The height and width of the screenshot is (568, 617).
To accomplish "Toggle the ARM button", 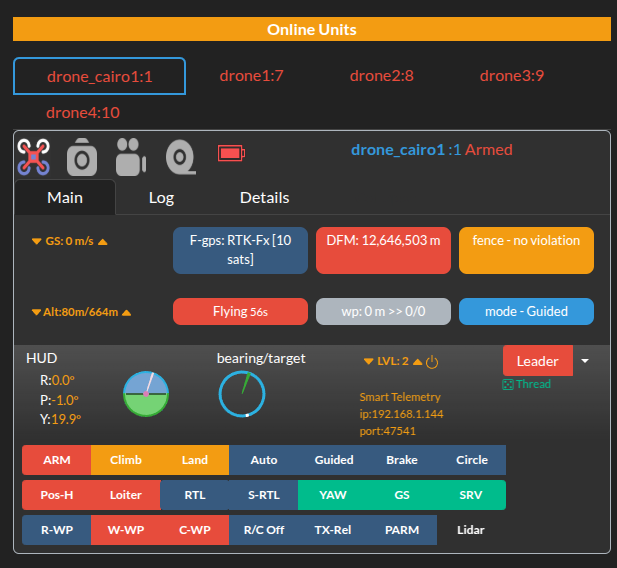I will coord(56,460).
